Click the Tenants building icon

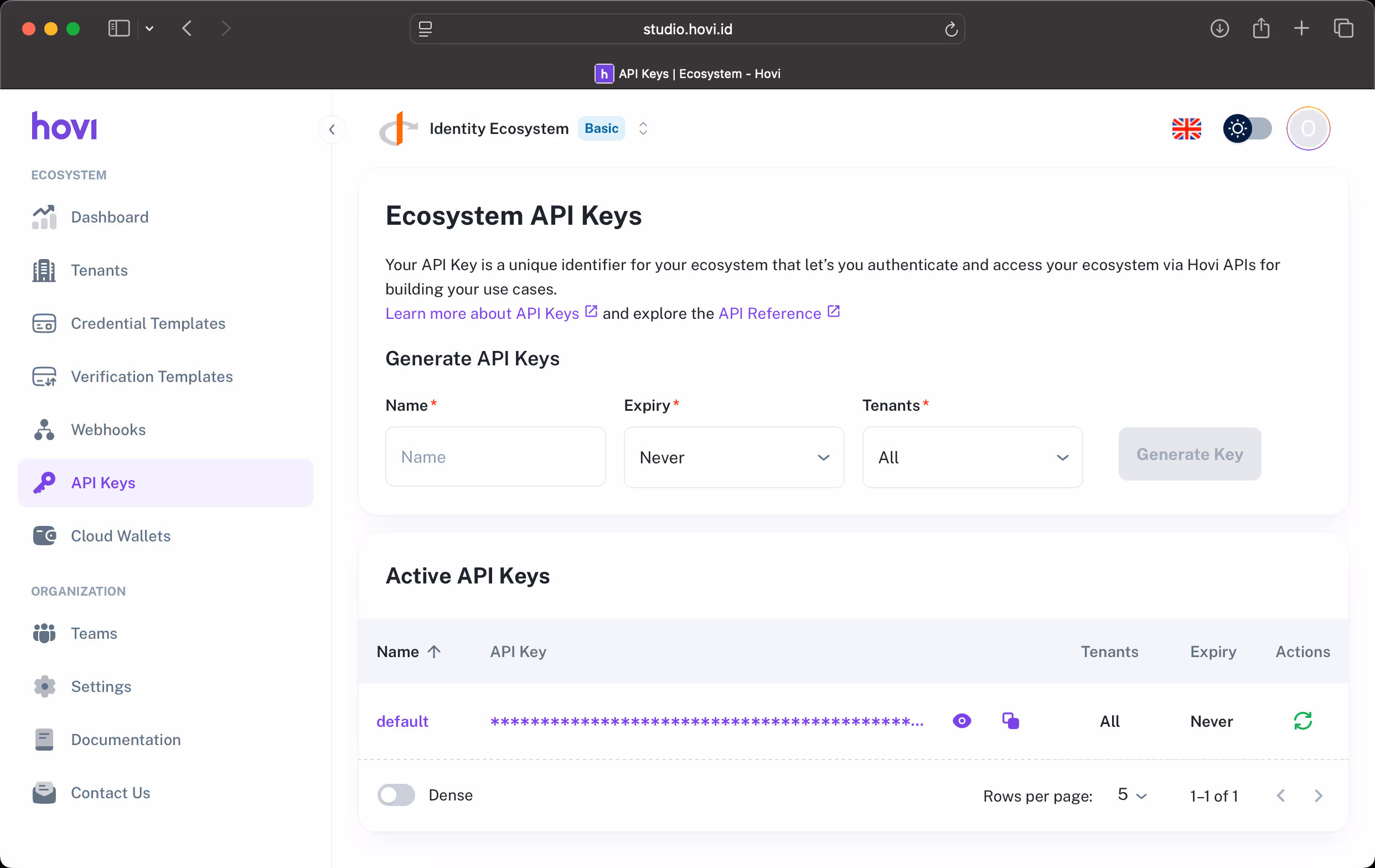pyautogui.click(x=44, y=270)
